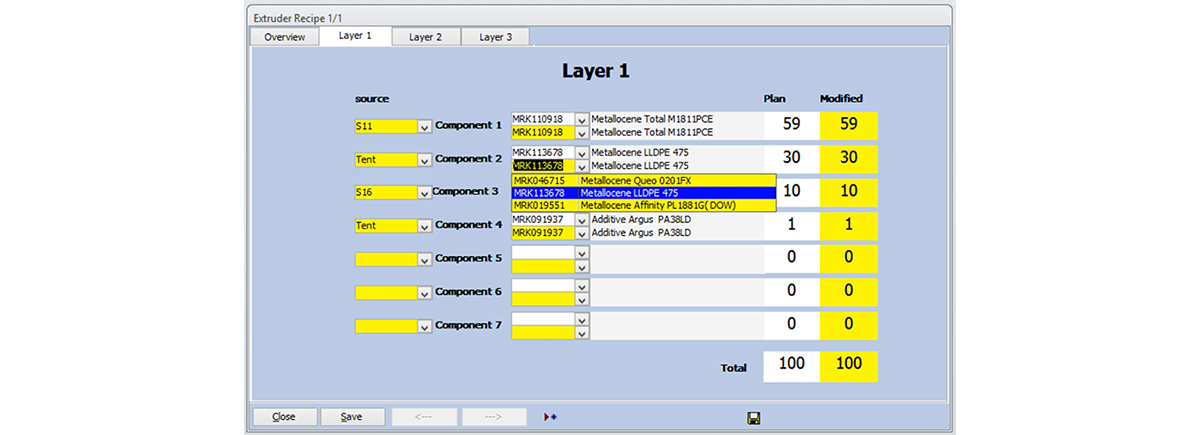The image size is (1200, 435).
Task: Click Modified value 1 for Component 4
Action: pyautogui.click(x=849, y=225)
